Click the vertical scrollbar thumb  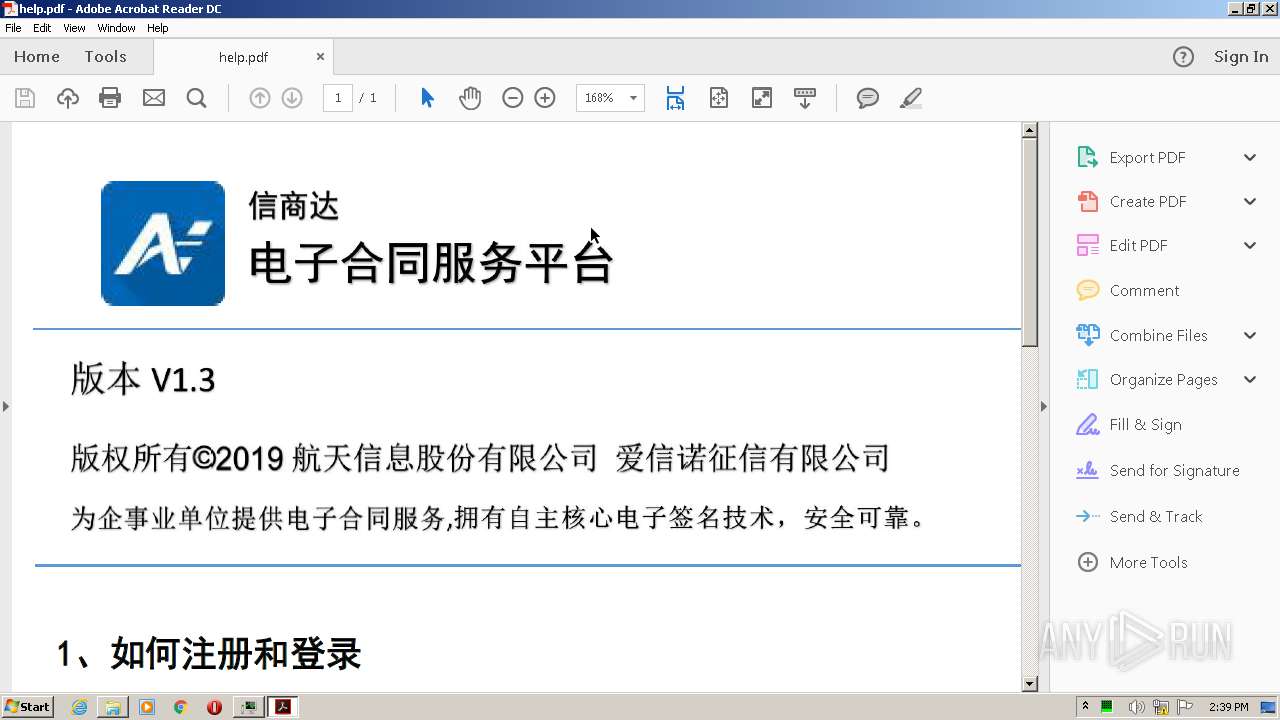(x=1030, y=242)
